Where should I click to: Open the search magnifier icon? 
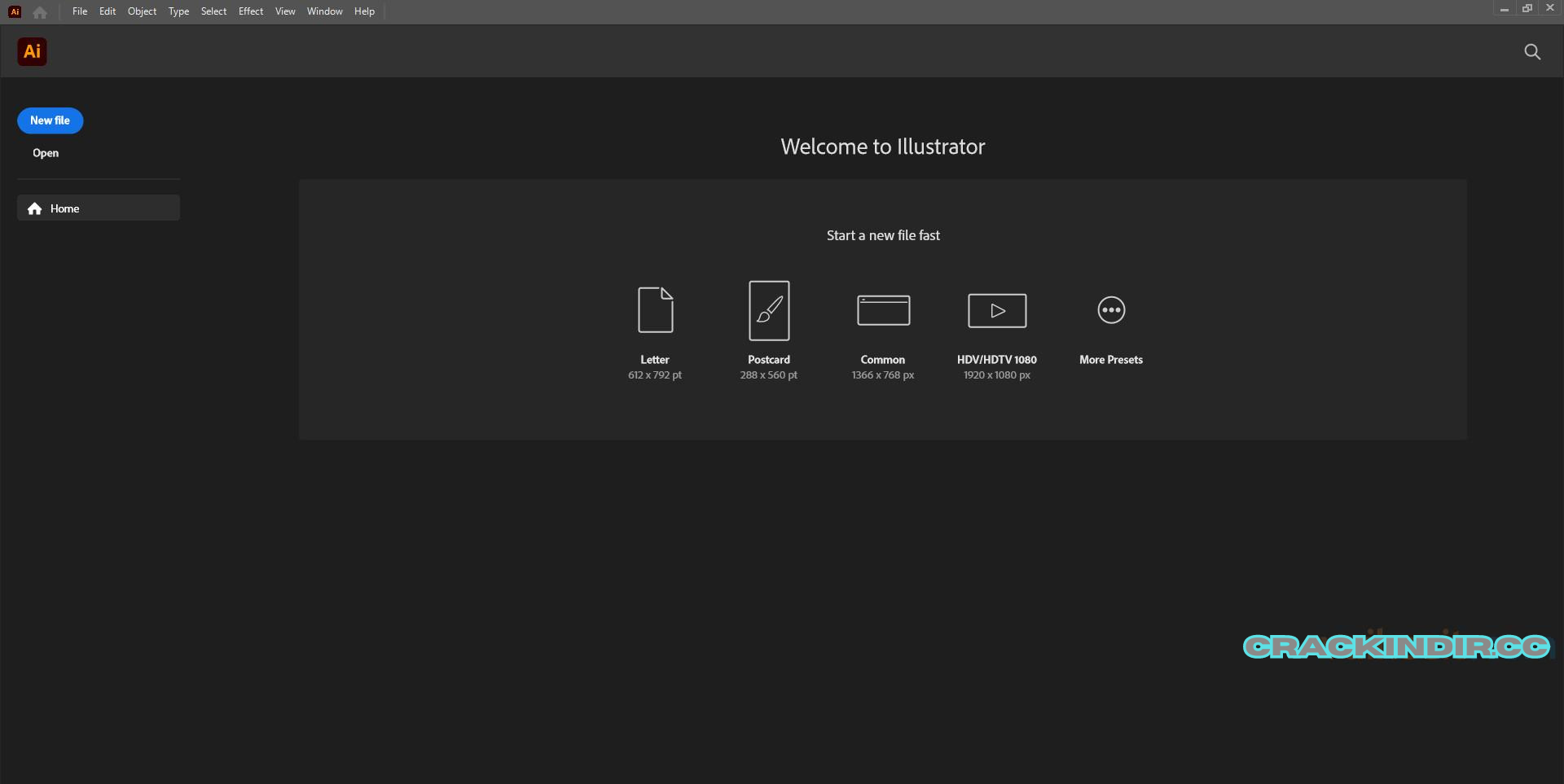(1532, 52)
